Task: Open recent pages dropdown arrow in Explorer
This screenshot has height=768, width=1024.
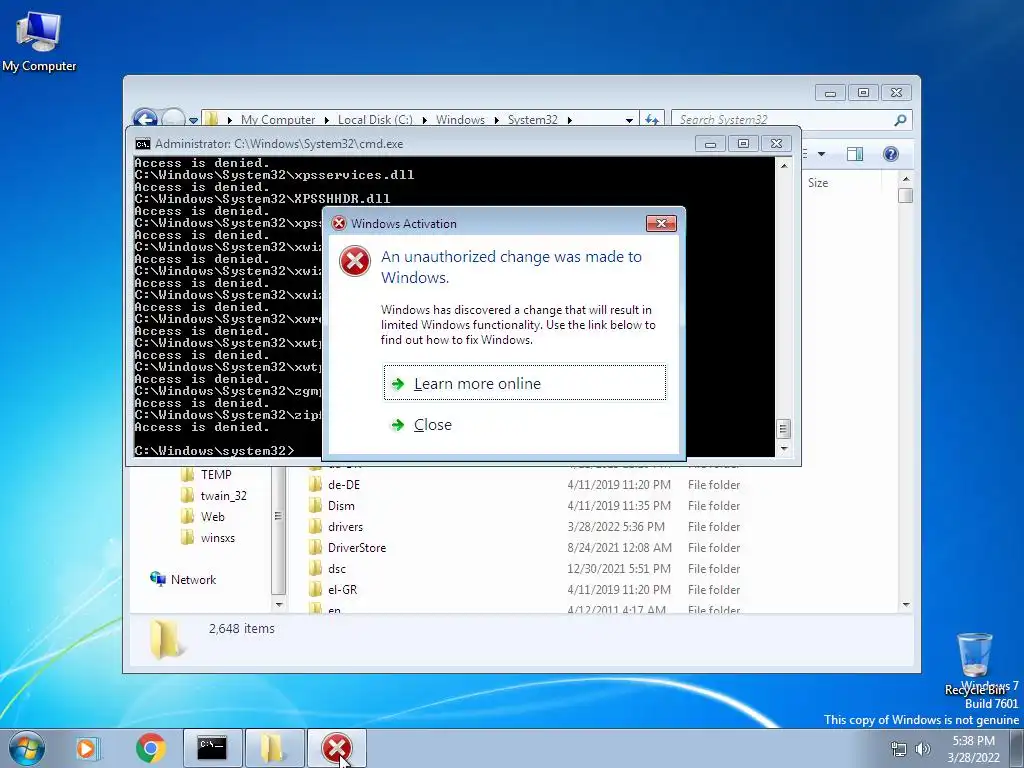Action: [x=193, y=120]
